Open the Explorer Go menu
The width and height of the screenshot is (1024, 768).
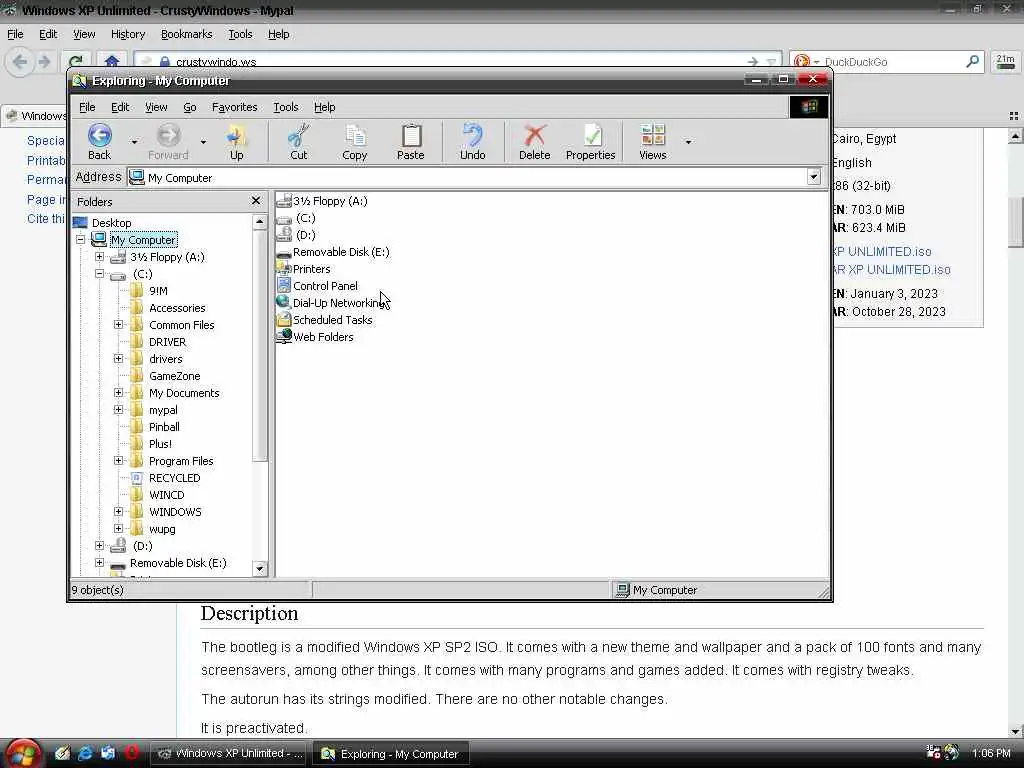(x=189, y=107)
